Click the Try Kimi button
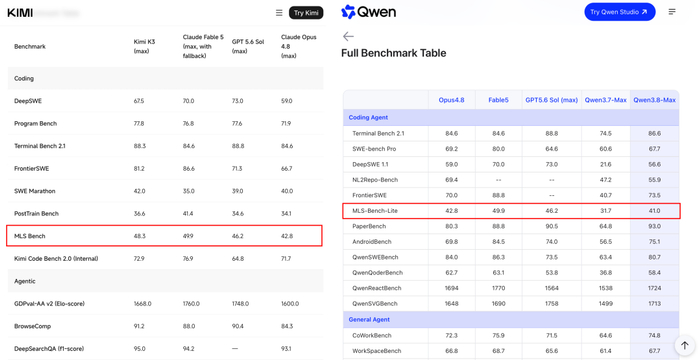The image size is (700, 360). tap(306, 13)
